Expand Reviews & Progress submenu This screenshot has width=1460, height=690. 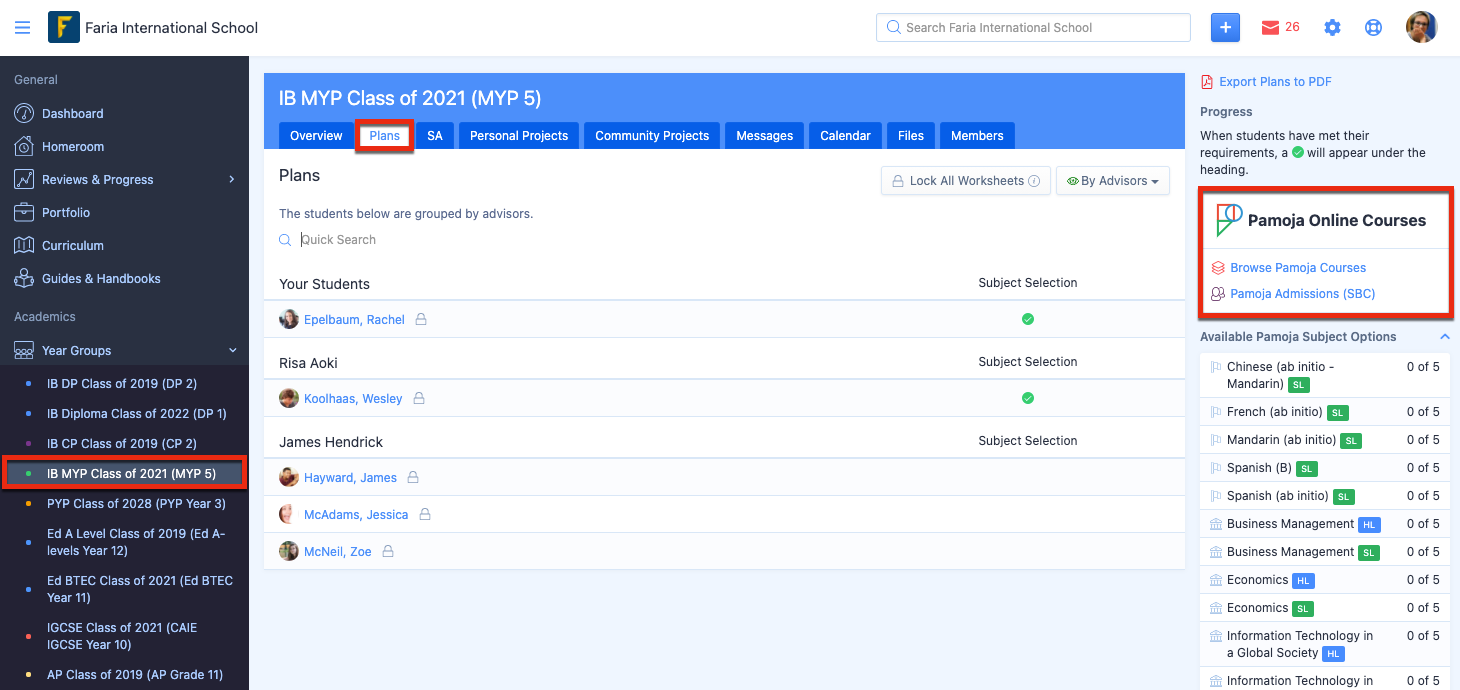coord(232,180)
